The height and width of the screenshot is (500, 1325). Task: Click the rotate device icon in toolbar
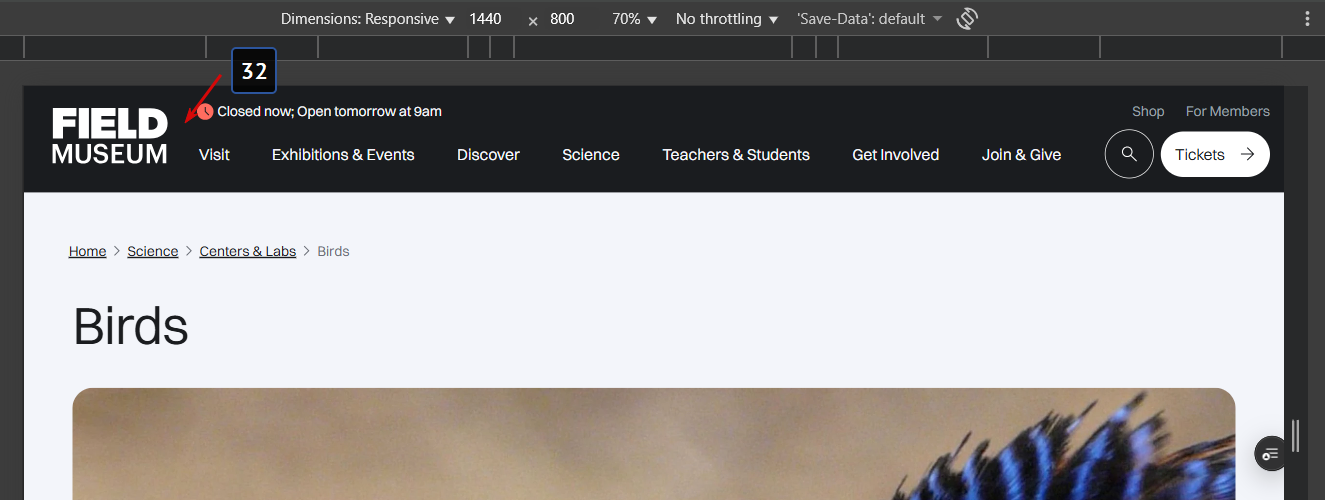966,19
